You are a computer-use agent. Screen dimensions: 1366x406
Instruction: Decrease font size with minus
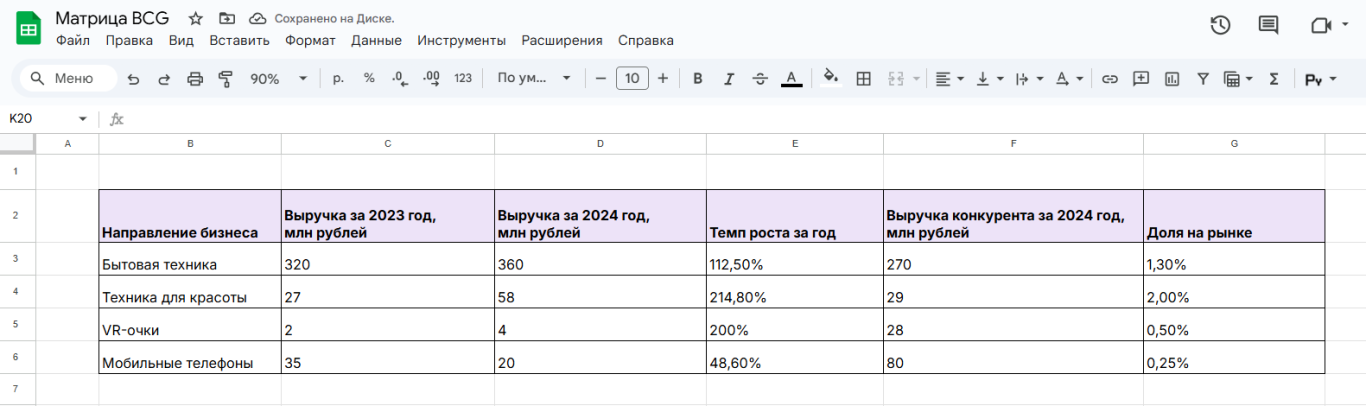[600, 78]
